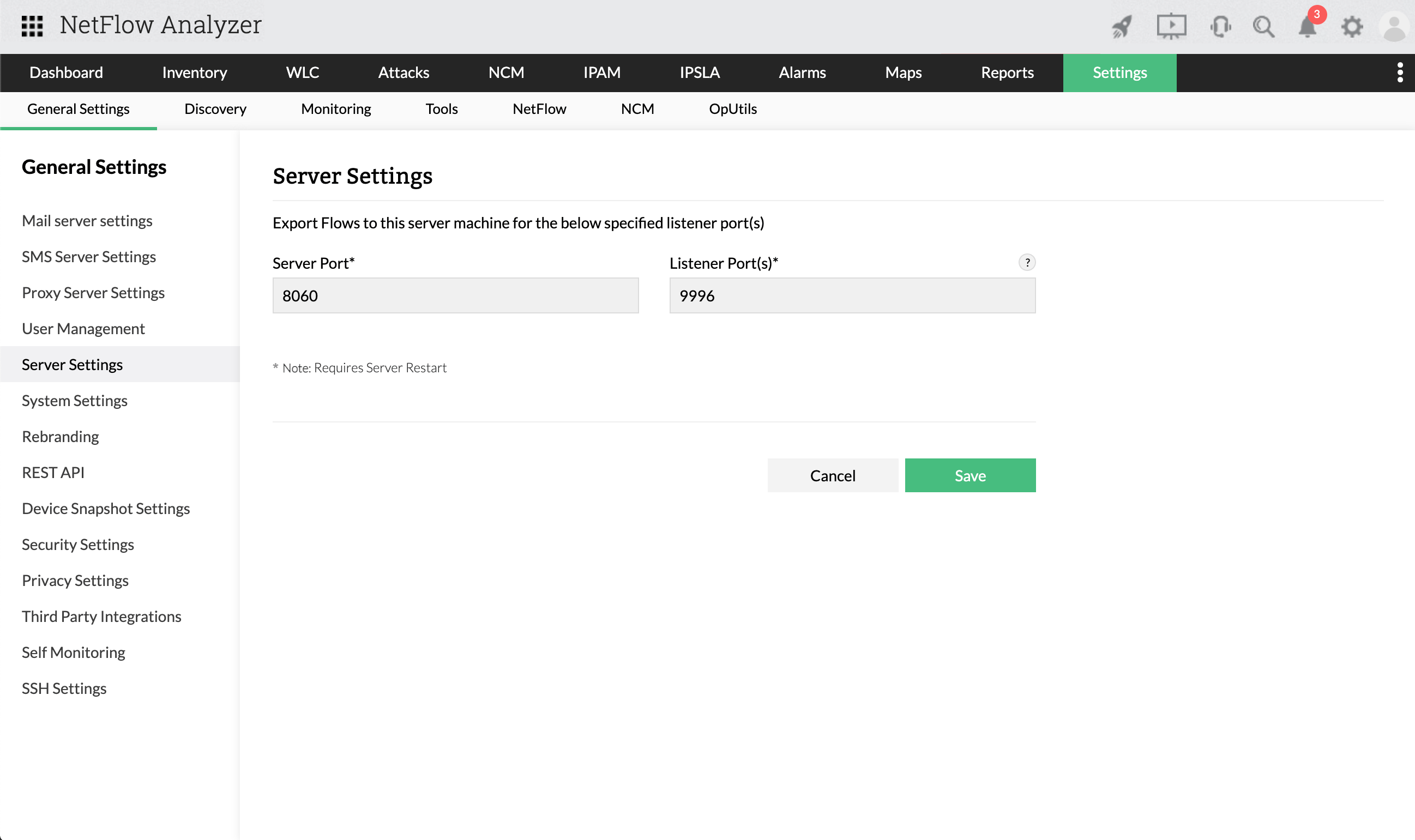
Task: Cancel the server settings changes
Action: point(832,475)
